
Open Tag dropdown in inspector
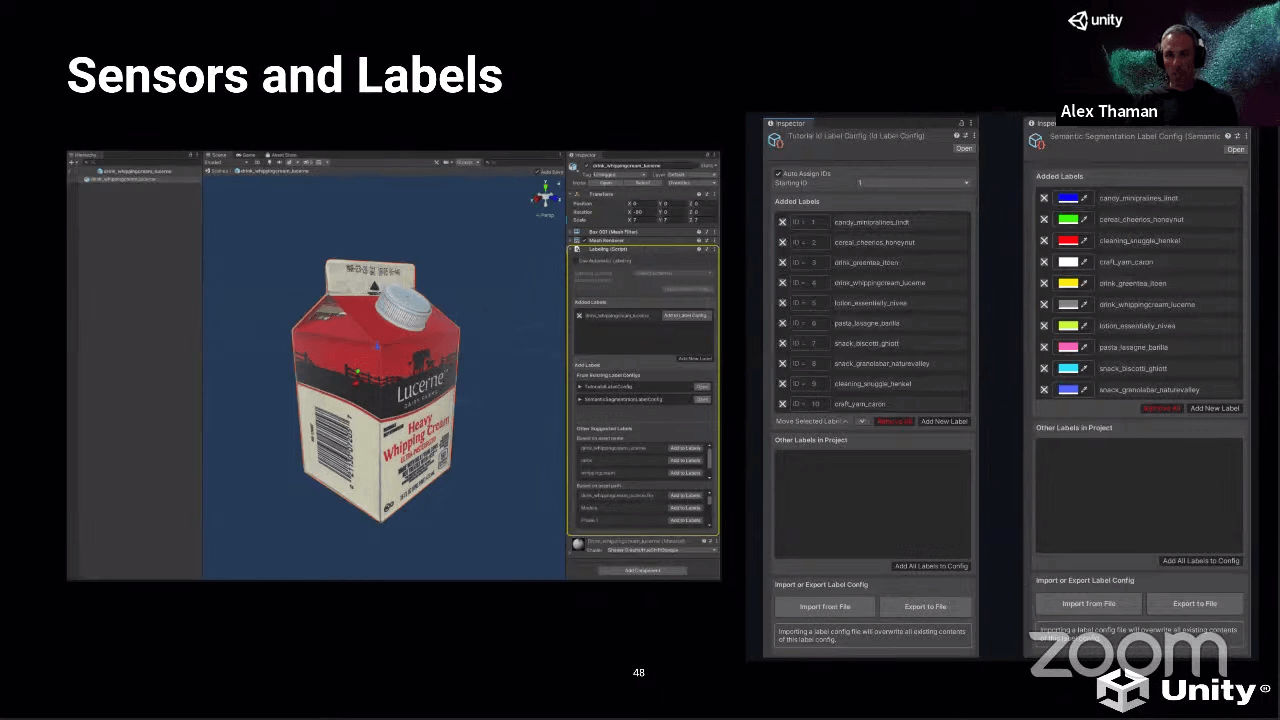(619, 175)
